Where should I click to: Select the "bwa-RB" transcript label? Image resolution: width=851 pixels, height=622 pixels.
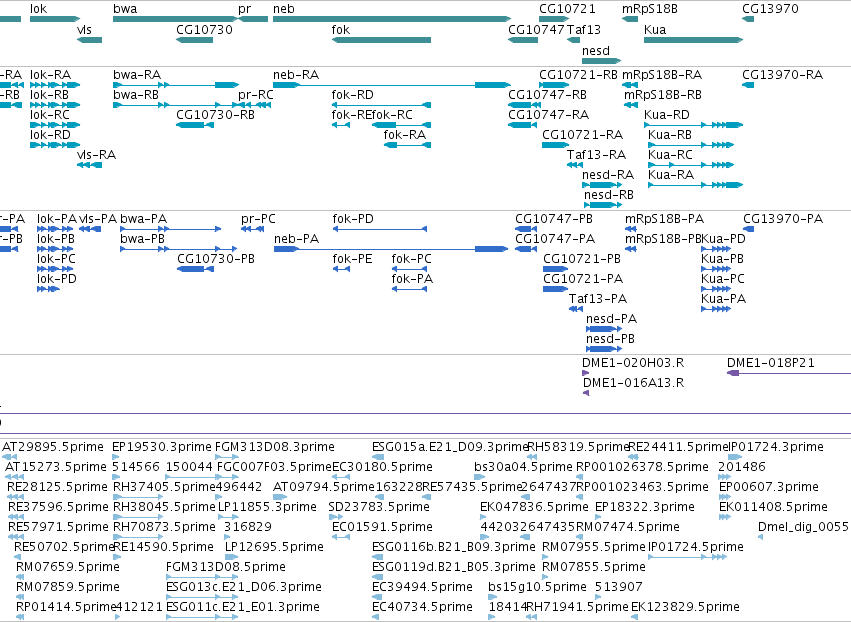(x=136, y=95)
